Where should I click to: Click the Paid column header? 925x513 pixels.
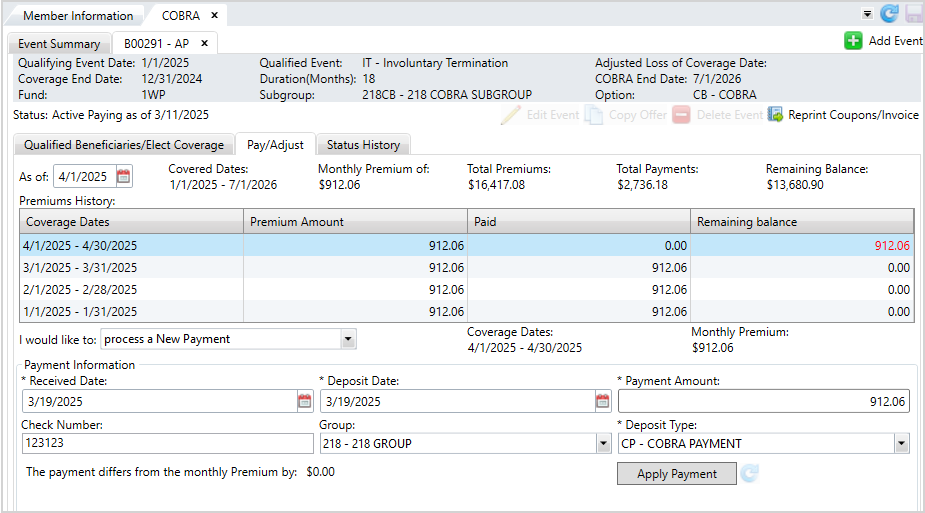(579, 222)
